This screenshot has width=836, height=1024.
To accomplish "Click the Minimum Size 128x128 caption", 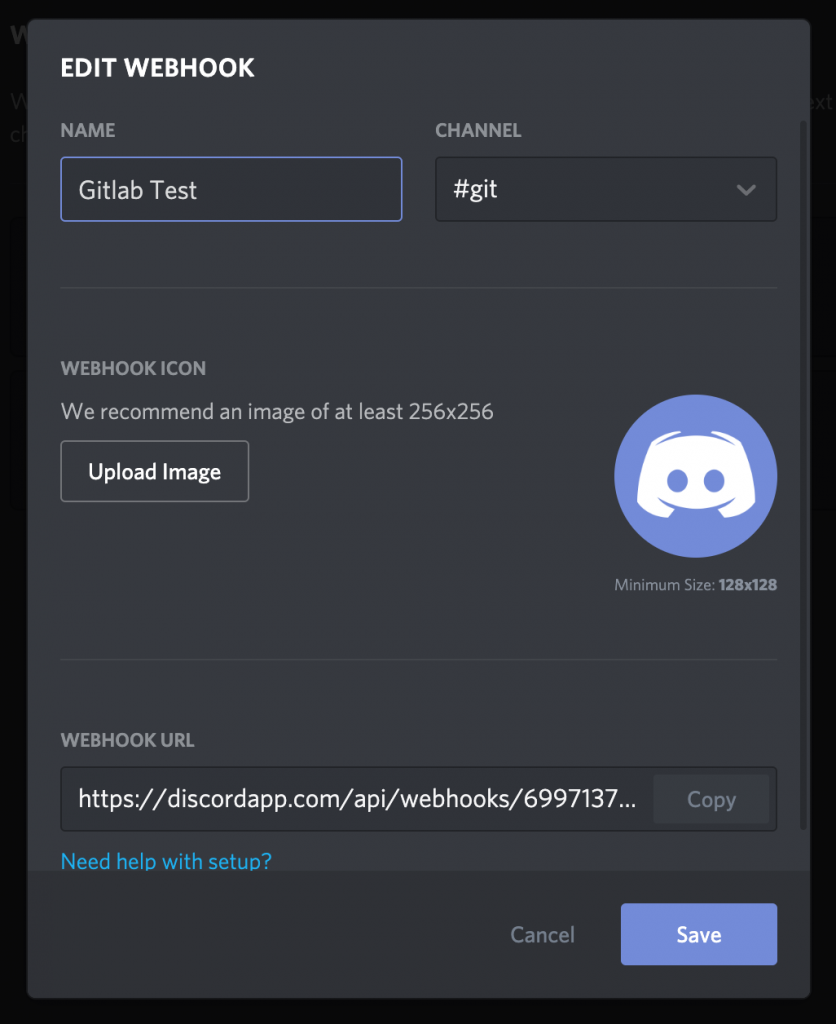I will click(695, 585).
